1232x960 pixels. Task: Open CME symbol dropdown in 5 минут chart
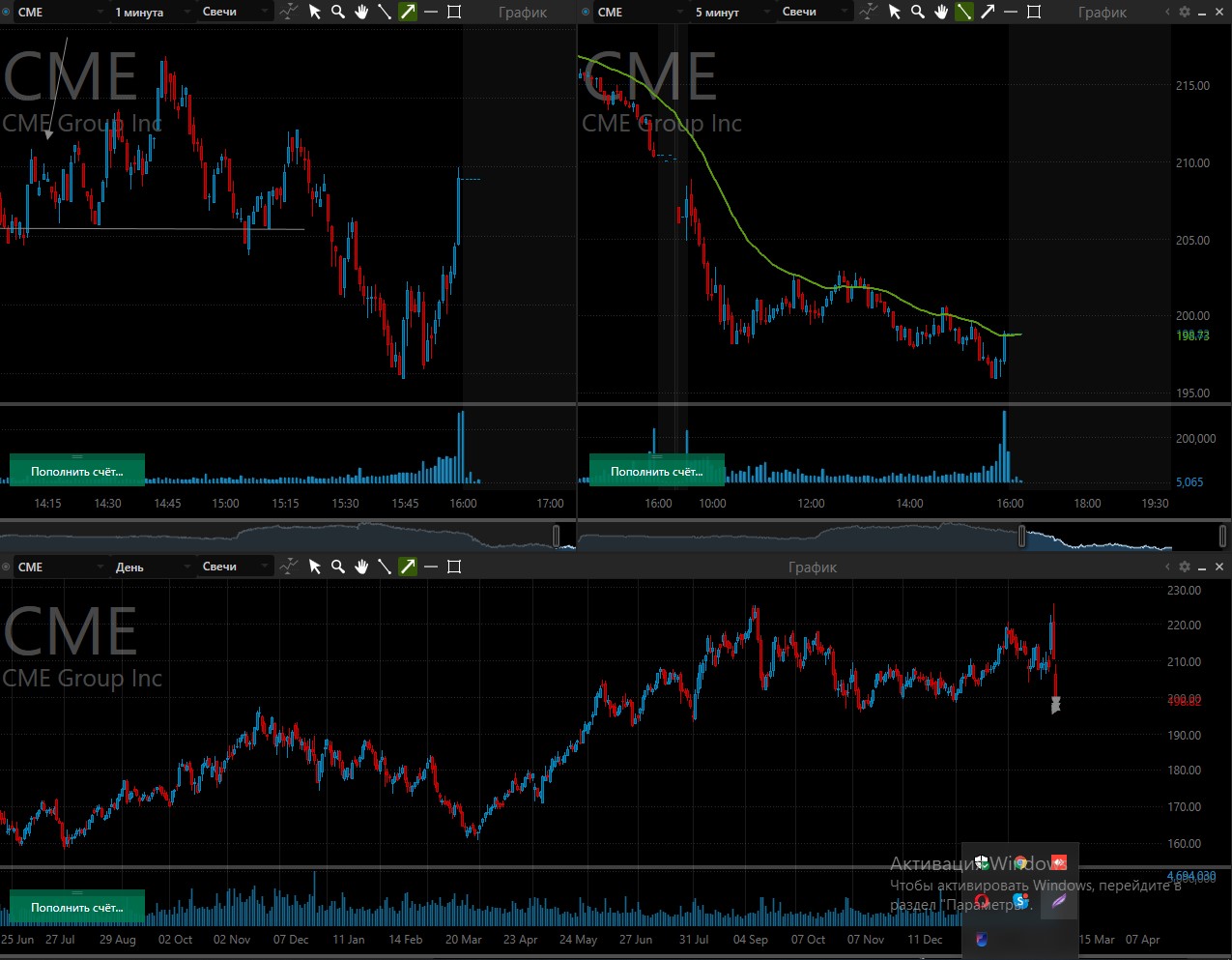pos(640,12)
